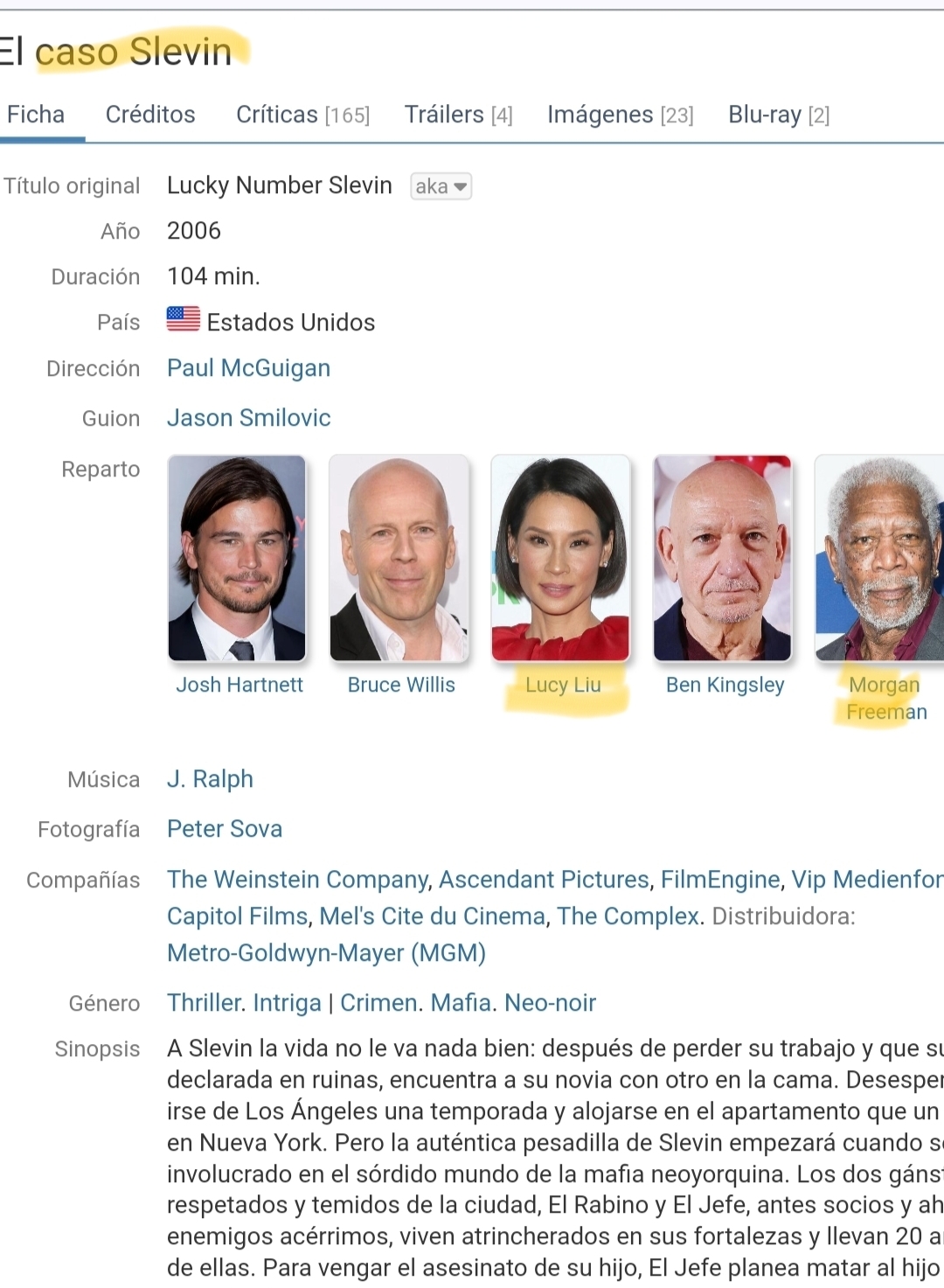The width and height of the screenshot is (944, 1288).
Task: Open the Críticas tab
Action: [x=302, y=115]
